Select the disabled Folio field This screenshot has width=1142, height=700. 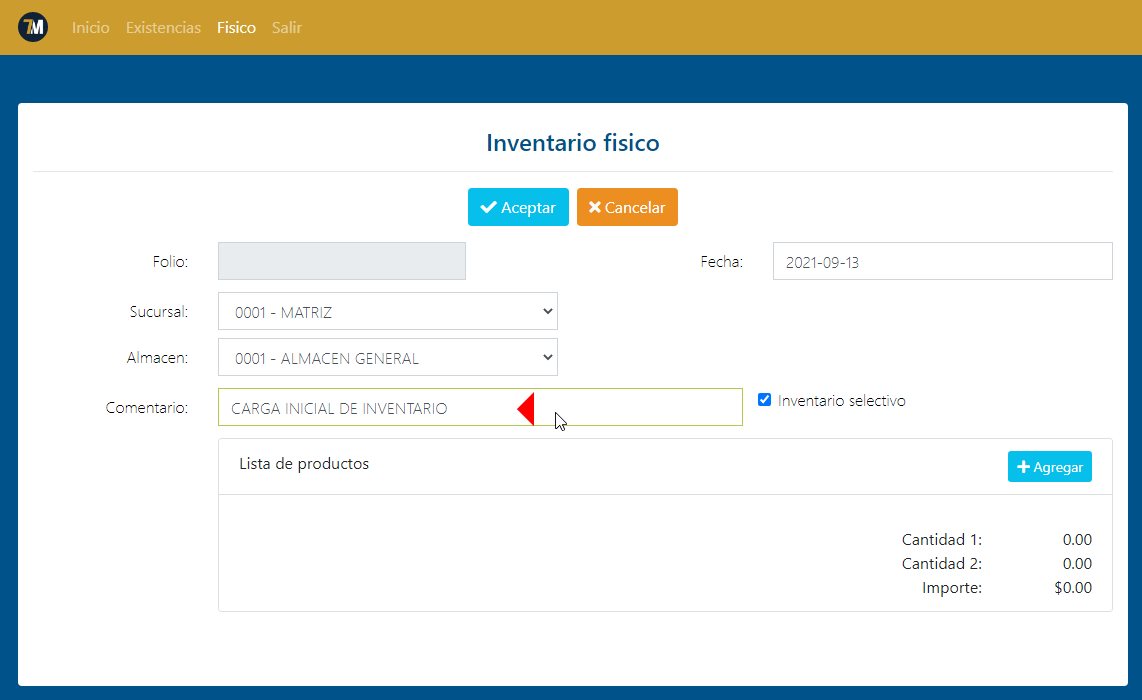click(341, 261)
